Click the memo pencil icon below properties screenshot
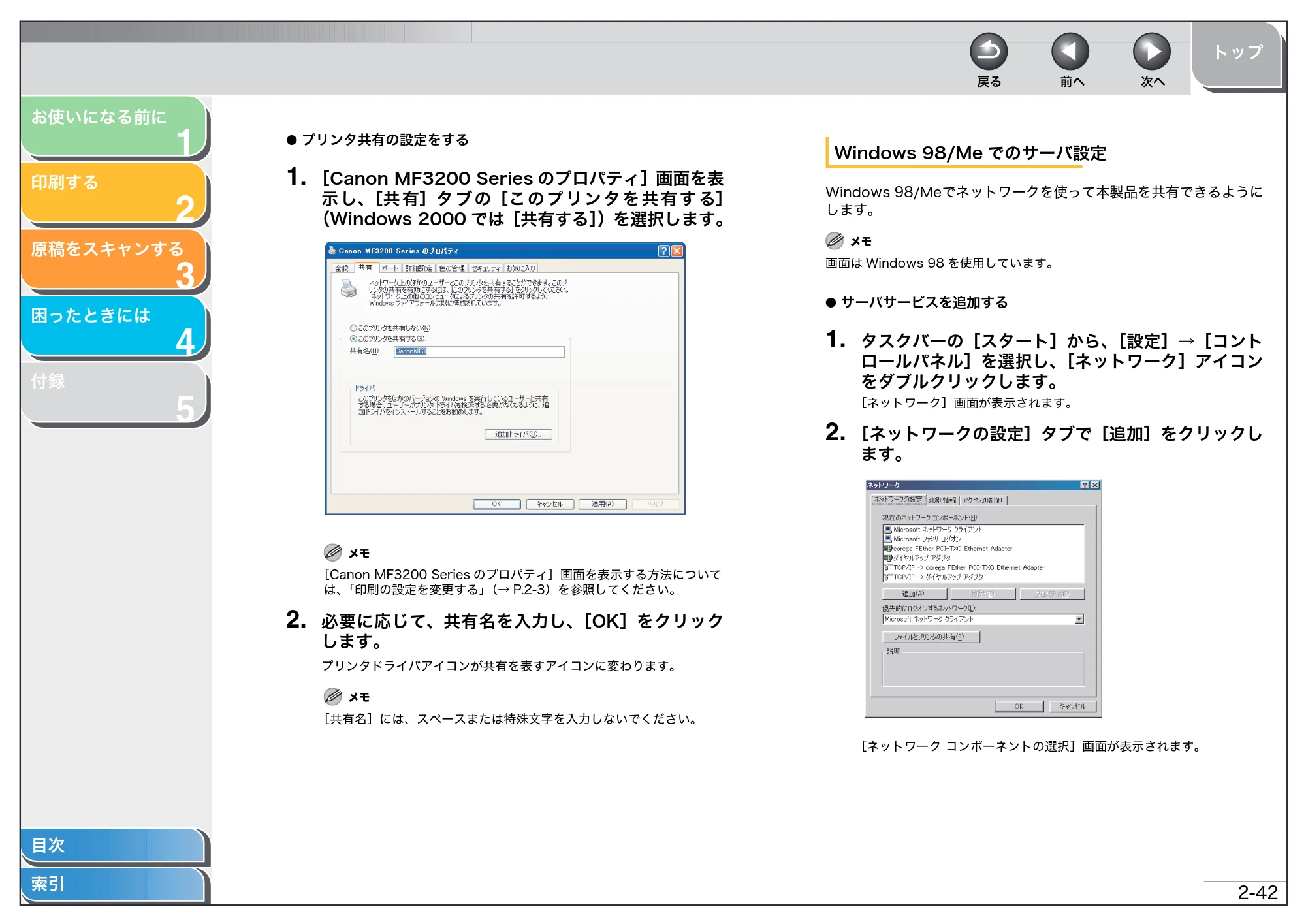This screenshot has height=924, width=1306. coord(332,552)
